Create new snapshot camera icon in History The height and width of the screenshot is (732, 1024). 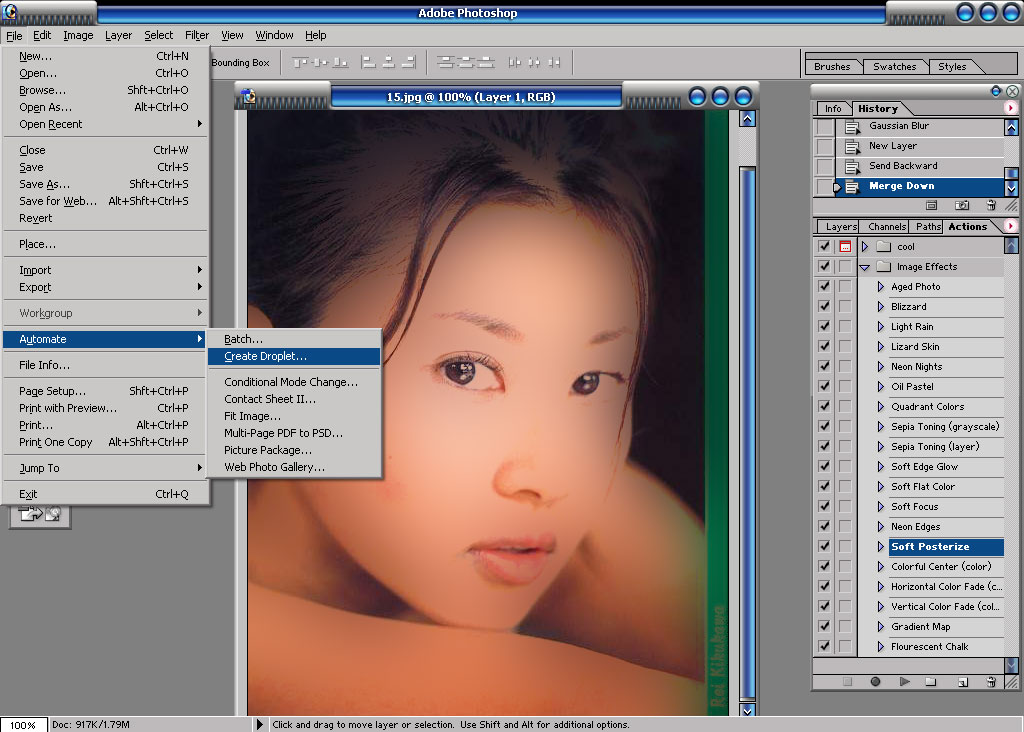[962, 205]
